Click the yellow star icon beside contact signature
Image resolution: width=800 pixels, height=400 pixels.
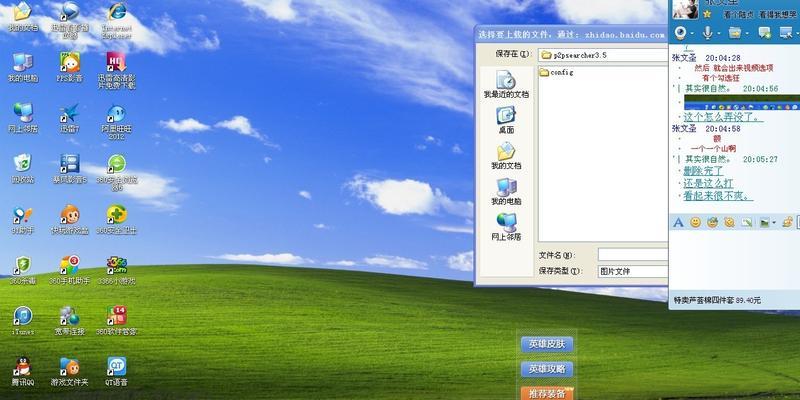[707, 14]
